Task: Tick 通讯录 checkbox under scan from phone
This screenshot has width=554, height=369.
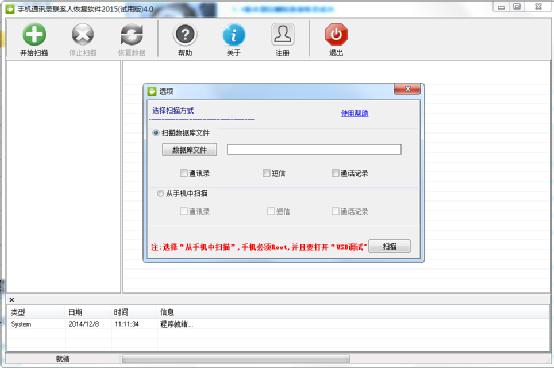Action: (x=184, y=211)
